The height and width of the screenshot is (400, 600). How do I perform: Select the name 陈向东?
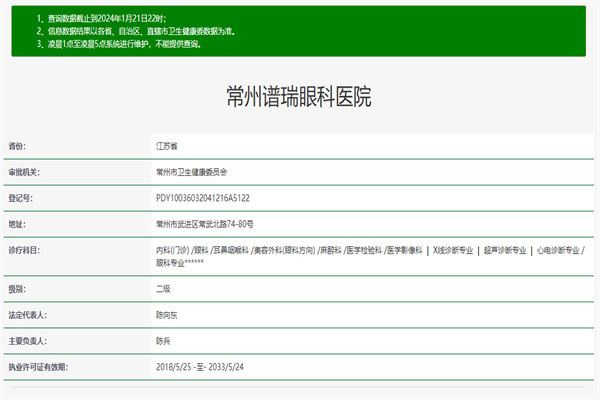click(166, 315)
